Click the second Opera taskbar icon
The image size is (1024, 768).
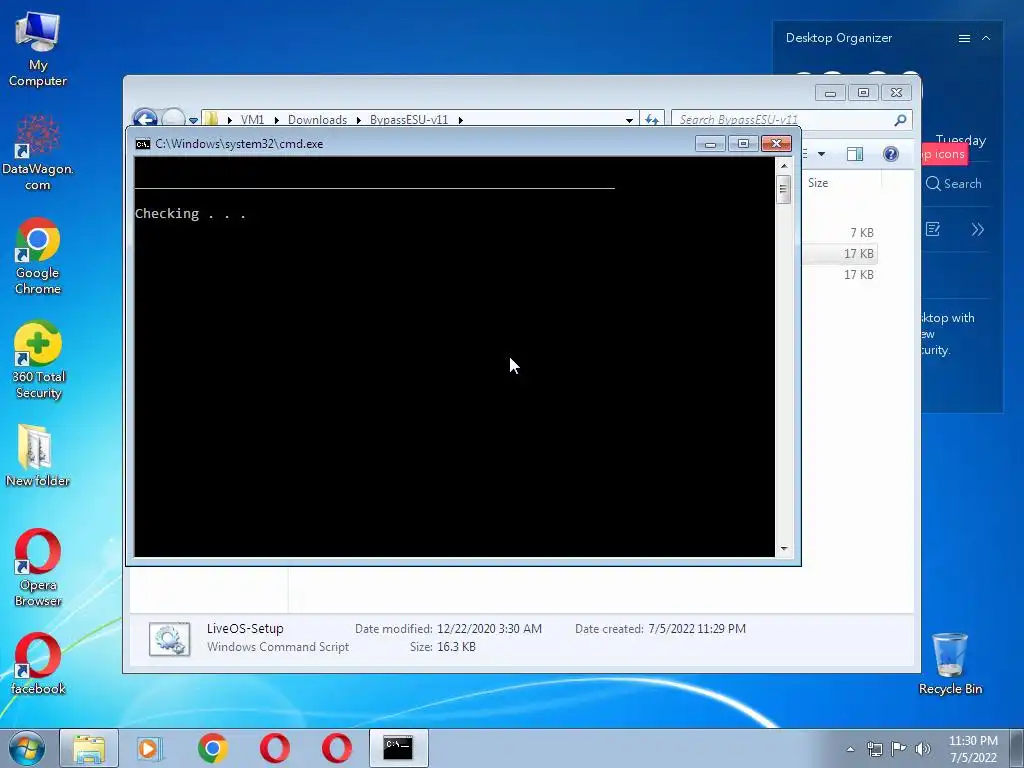point(337,748)
